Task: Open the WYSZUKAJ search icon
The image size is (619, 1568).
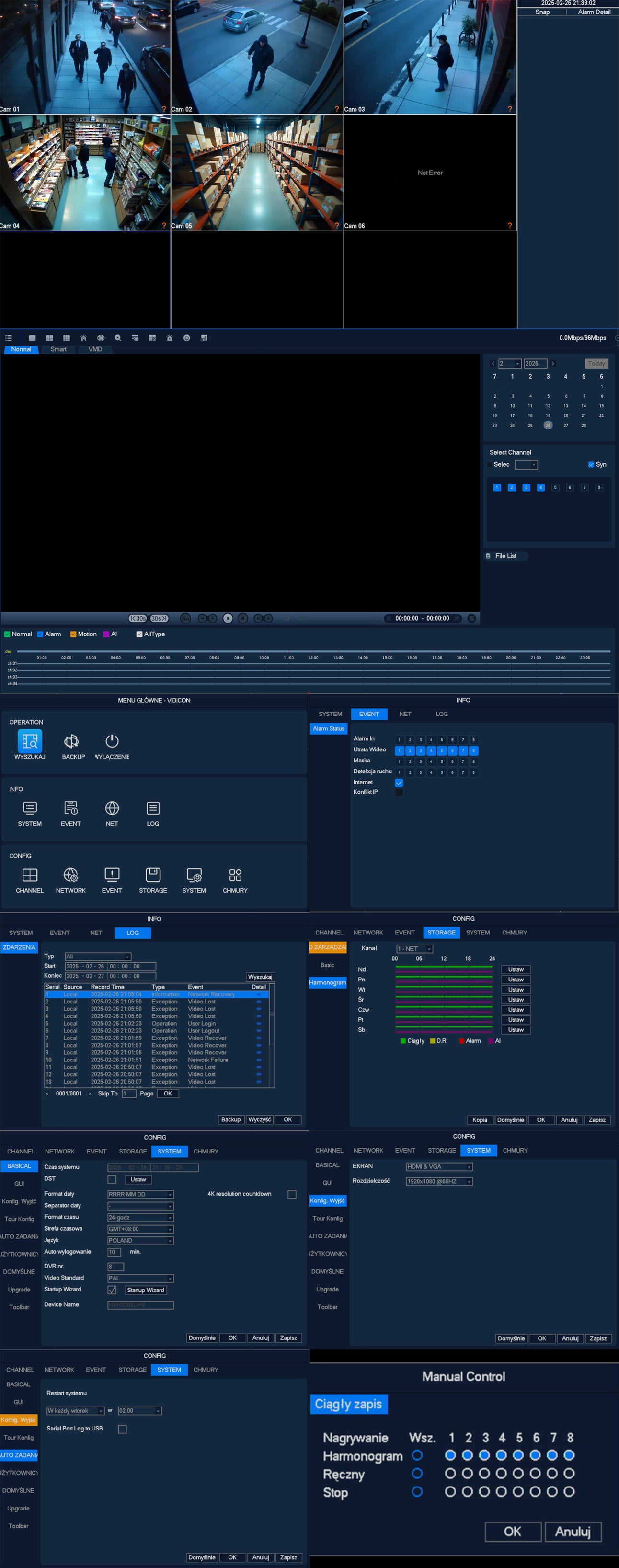Action: pos(29,741)
